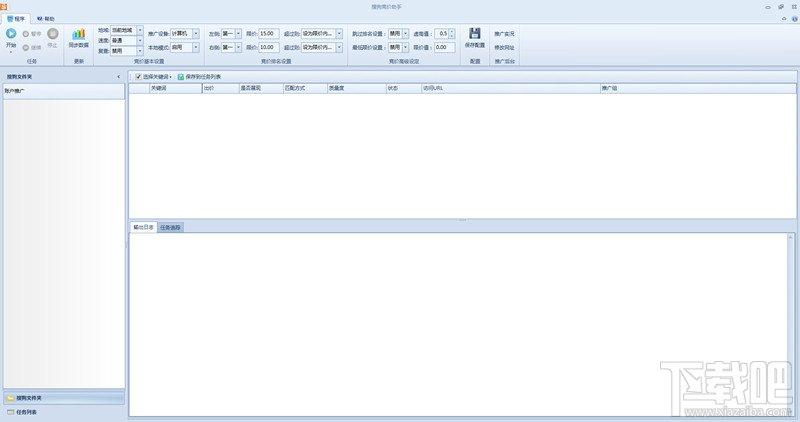This screenshot has height=422, width=800.
Task: Click the 虚高值 spinner field showing 0.5
Action: tap(444, 33)
